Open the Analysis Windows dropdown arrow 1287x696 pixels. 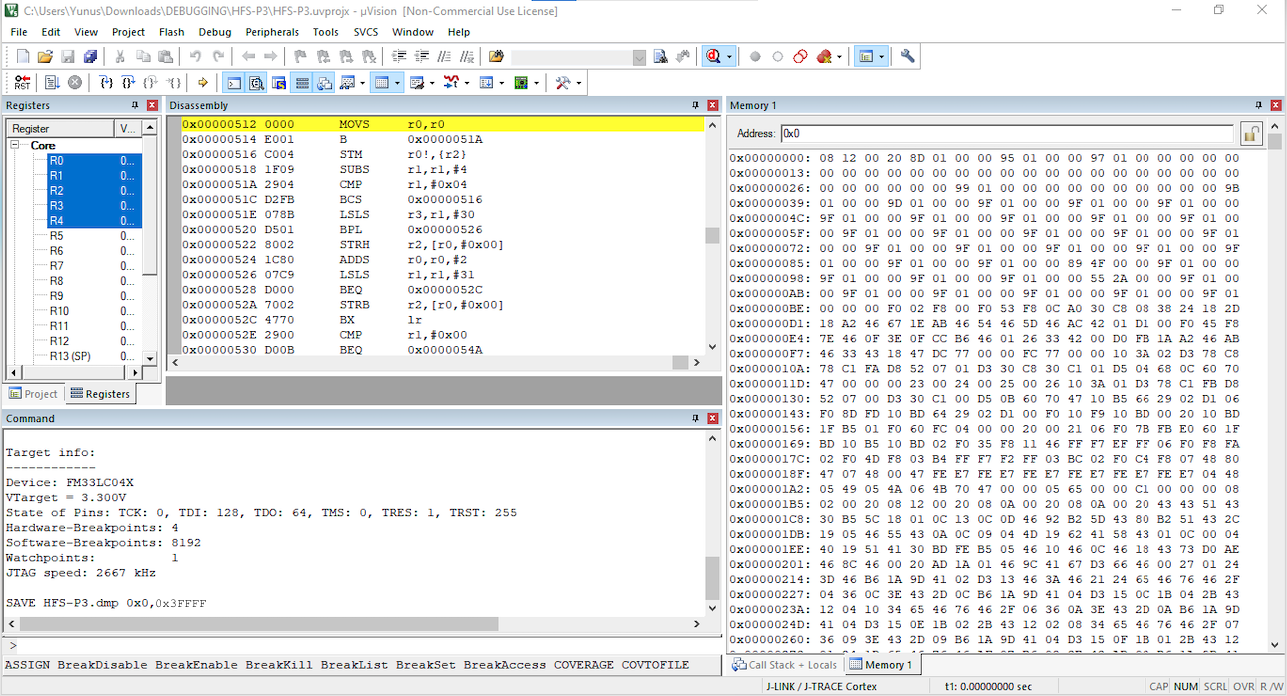467,83
